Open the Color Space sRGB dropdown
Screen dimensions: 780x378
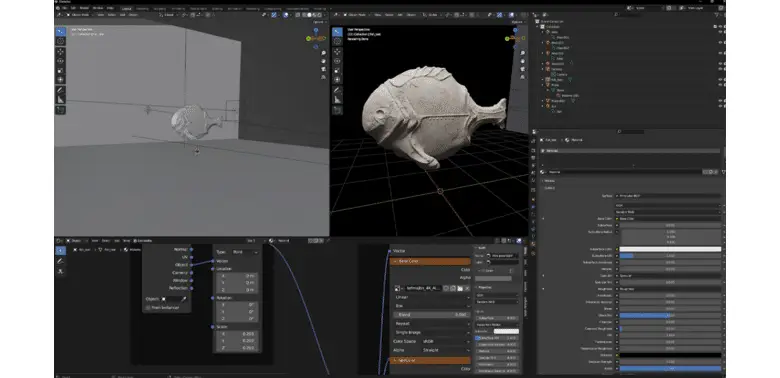(x=445, y=341)
